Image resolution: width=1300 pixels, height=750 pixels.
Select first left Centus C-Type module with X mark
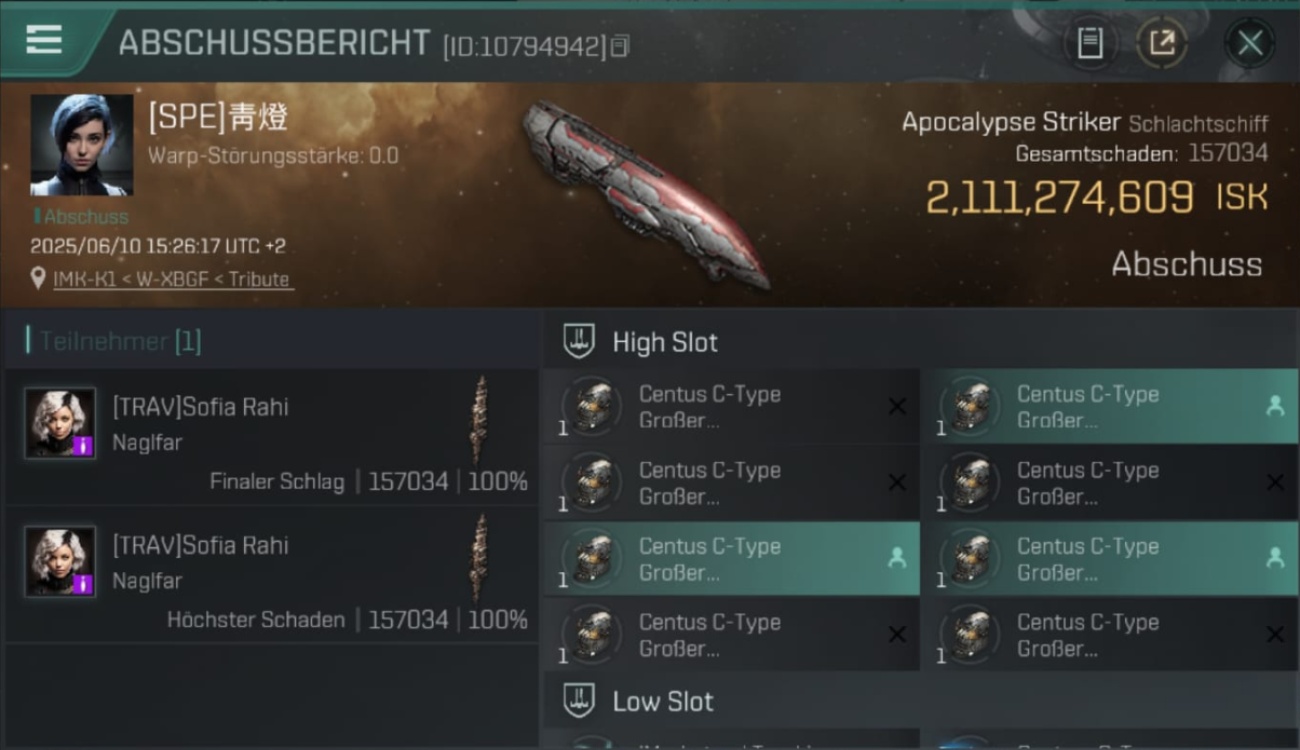click(731, 407)
